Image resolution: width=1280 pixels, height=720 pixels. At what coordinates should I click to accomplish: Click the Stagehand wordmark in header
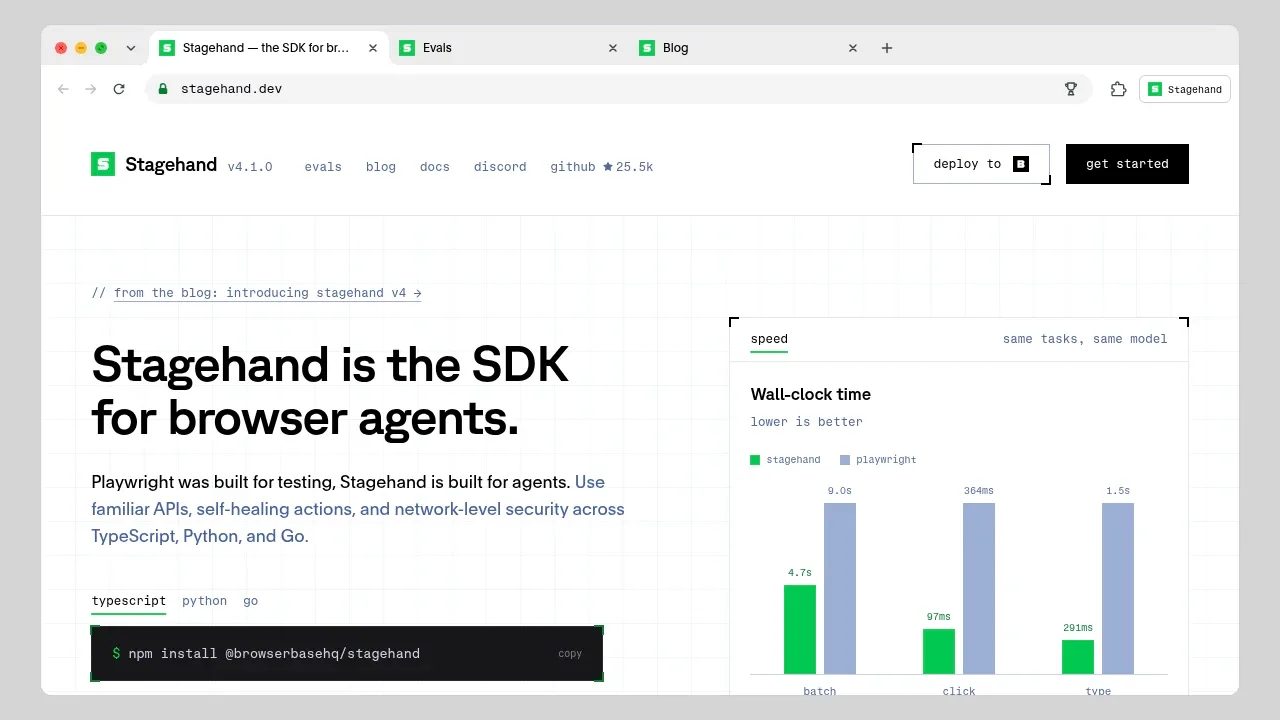pyautogui.click(x=171, y=164)
